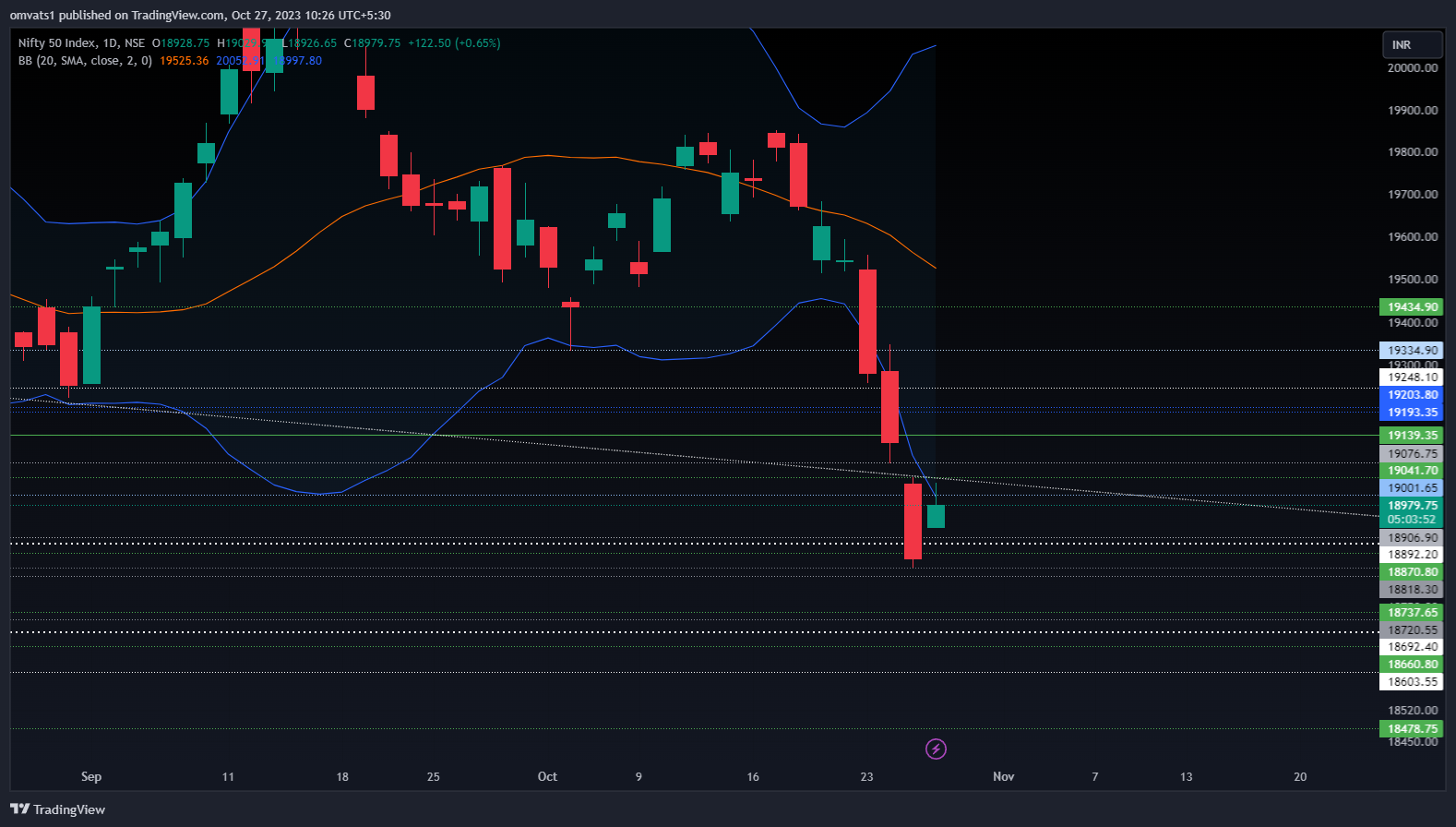Click the 19203.80 blue price label
This screenshot has height=827, width=1456.
point(1412,395)
